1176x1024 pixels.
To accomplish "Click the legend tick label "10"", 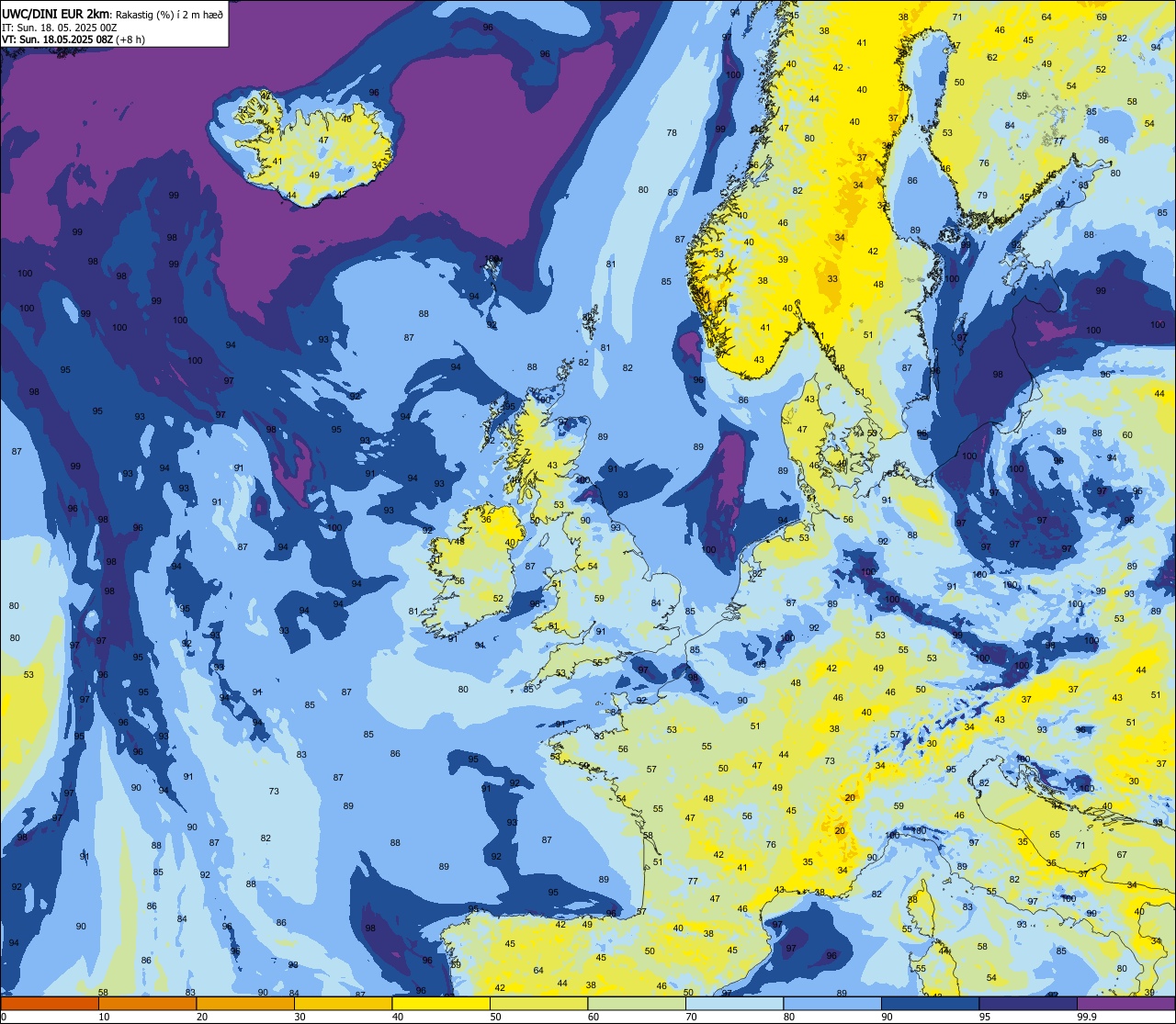I will pyautogui.click(x=104, y=1017).
